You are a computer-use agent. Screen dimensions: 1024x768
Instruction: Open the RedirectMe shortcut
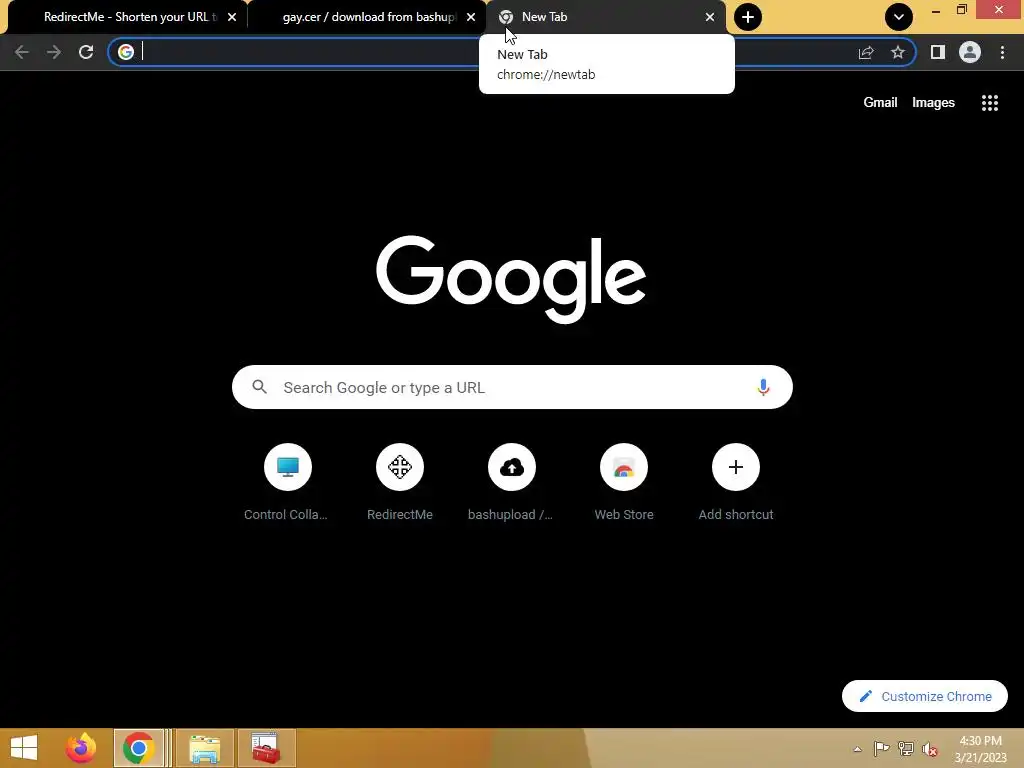400,482
